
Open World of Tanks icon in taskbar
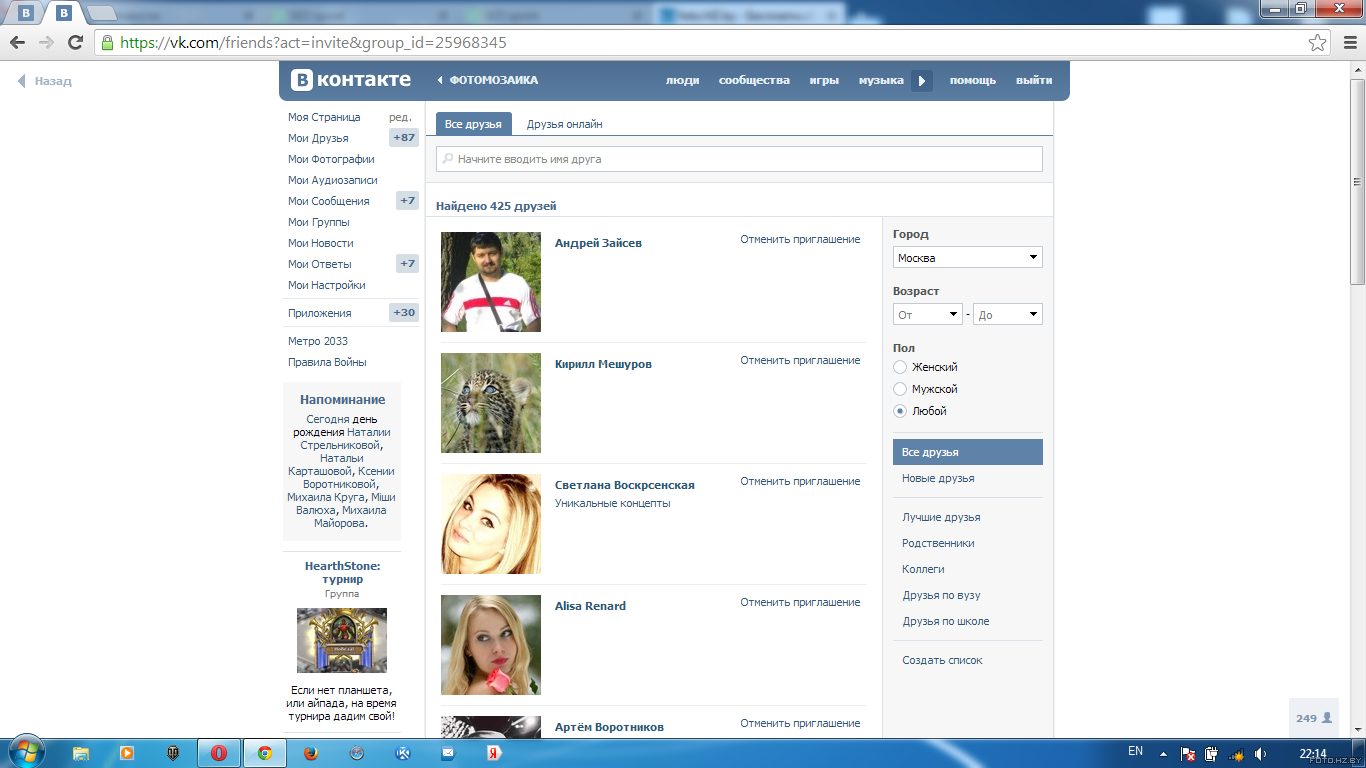(173, 753)
